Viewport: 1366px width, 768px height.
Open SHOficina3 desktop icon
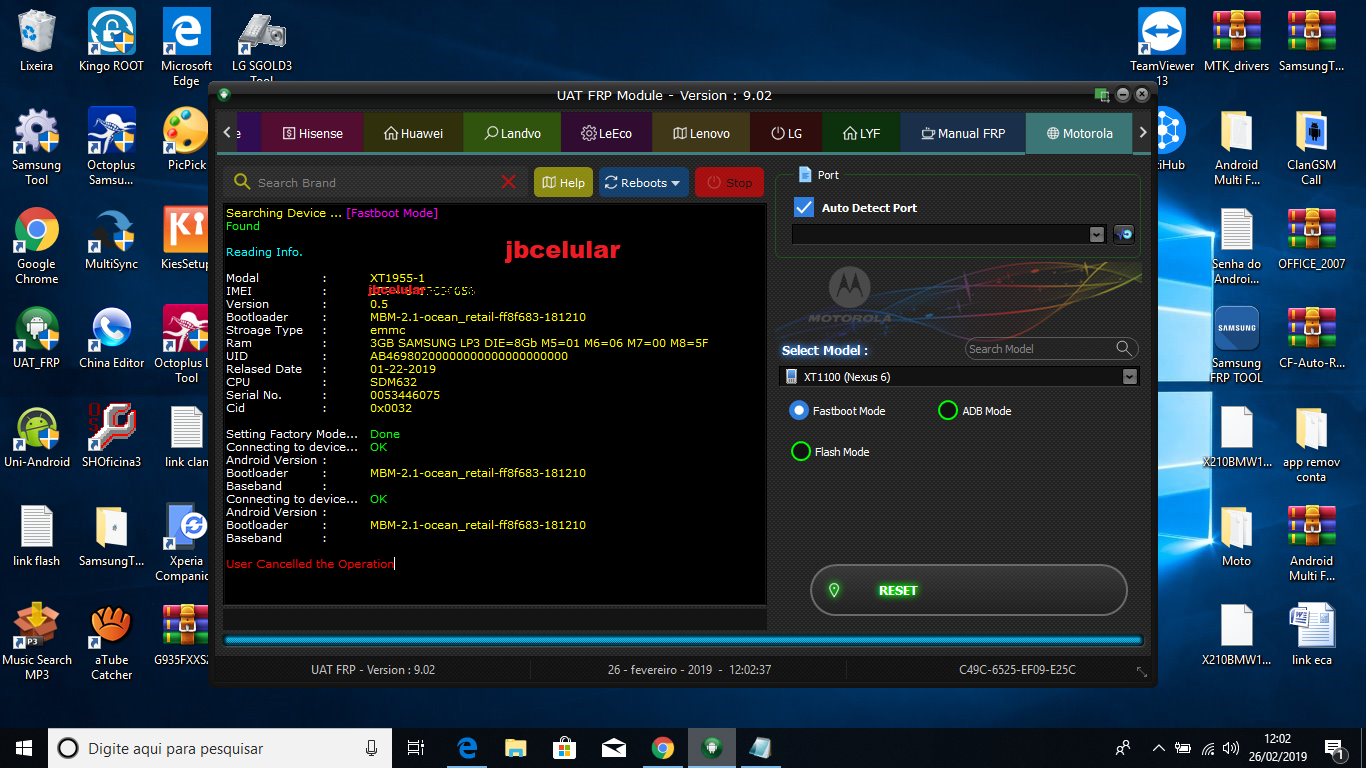(112, 436)
